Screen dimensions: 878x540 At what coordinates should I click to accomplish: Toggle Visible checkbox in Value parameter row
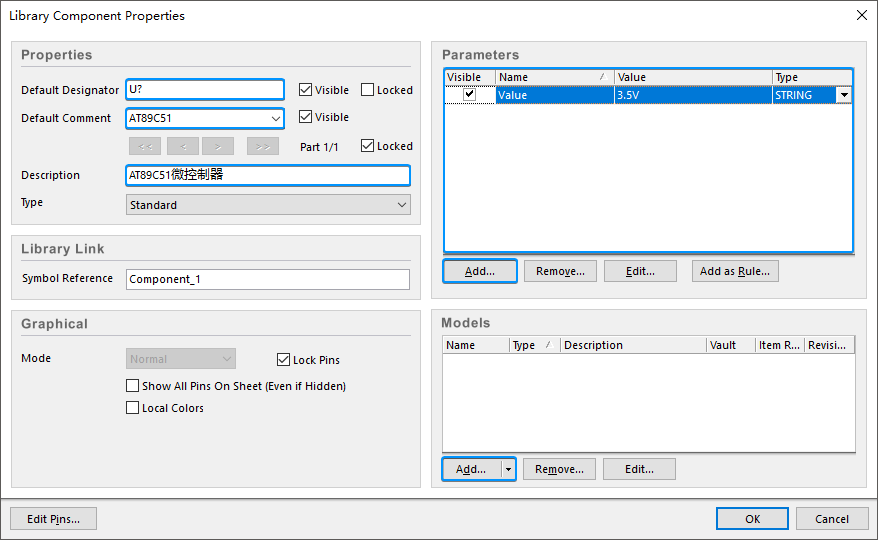(469, 95)
